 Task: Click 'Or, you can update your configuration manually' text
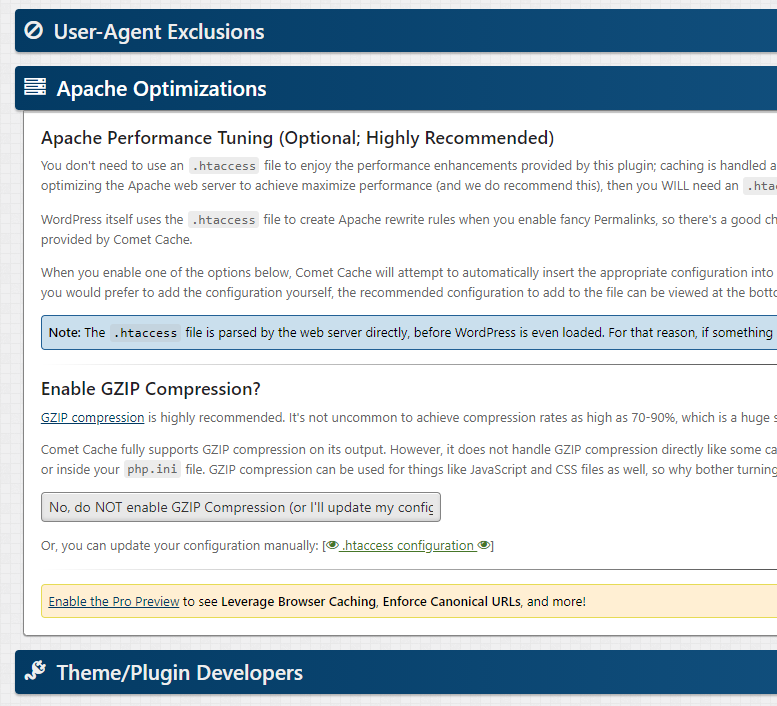pyautogui.click(x=179, y=545)
